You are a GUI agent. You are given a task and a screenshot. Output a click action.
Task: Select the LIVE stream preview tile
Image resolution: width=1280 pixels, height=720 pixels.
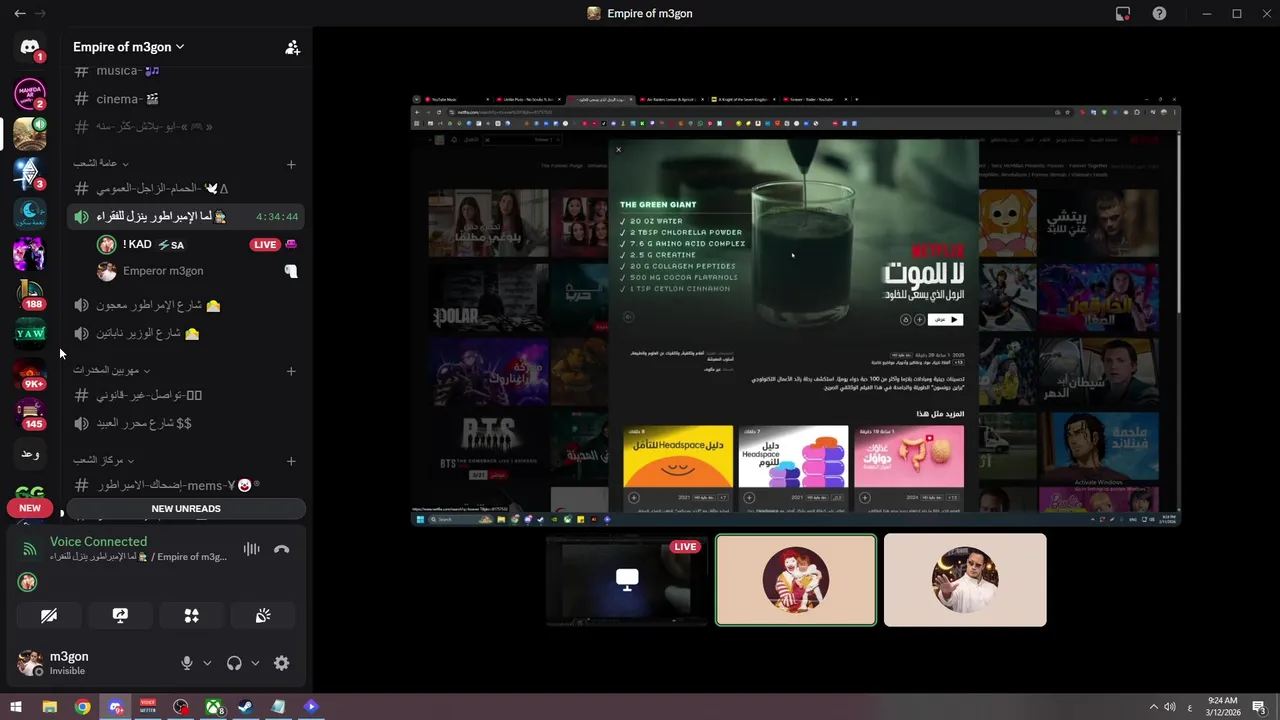coord(627,580)
